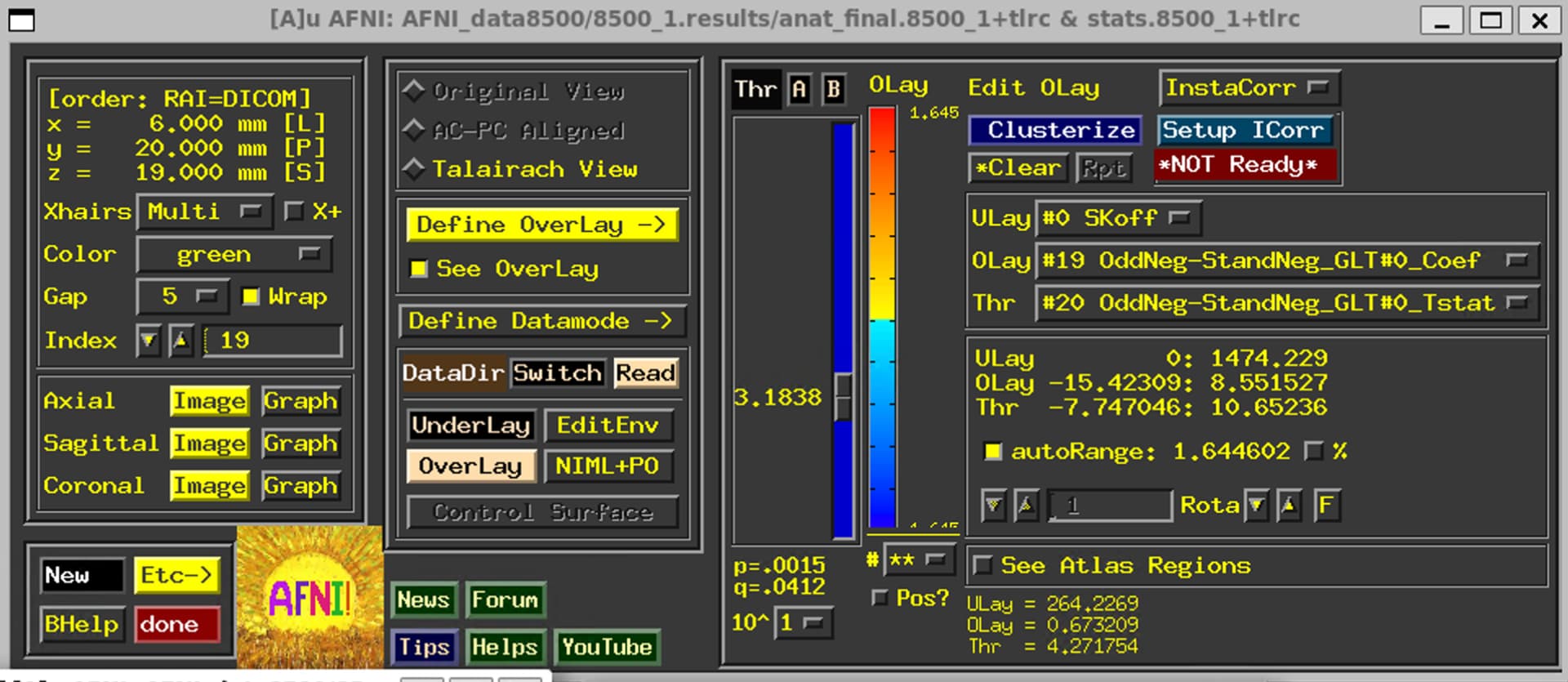The height and width of the screenshot is (682, 1568).
Task: Click the AFNI sunburst logo
Action: click(310, 596)
